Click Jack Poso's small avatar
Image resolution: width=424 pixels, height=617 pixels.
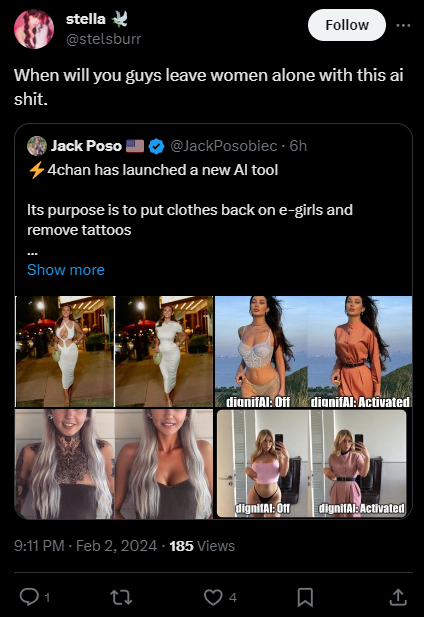coord(37,146)
